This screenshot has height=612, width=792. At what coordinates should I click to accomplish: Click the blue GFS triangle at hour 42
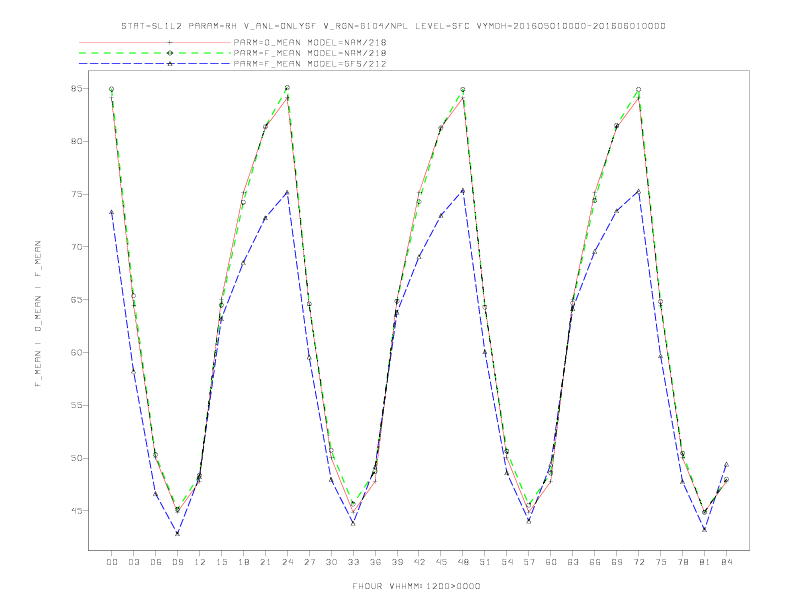[x=419, y=257]
